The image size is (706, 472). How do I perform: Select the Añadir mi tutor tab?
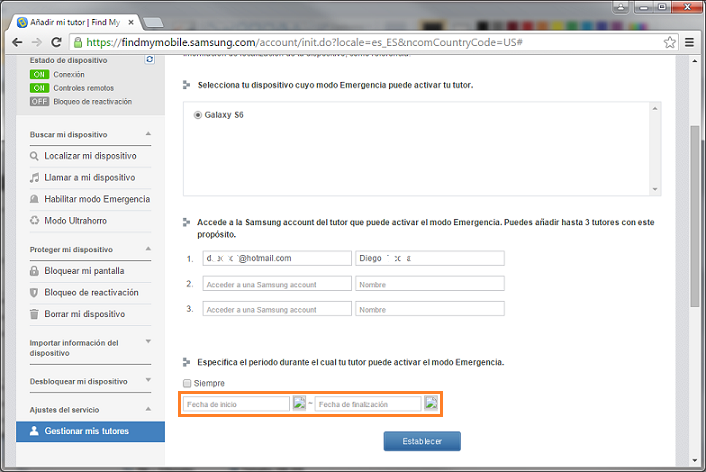[x=75, y=22]
